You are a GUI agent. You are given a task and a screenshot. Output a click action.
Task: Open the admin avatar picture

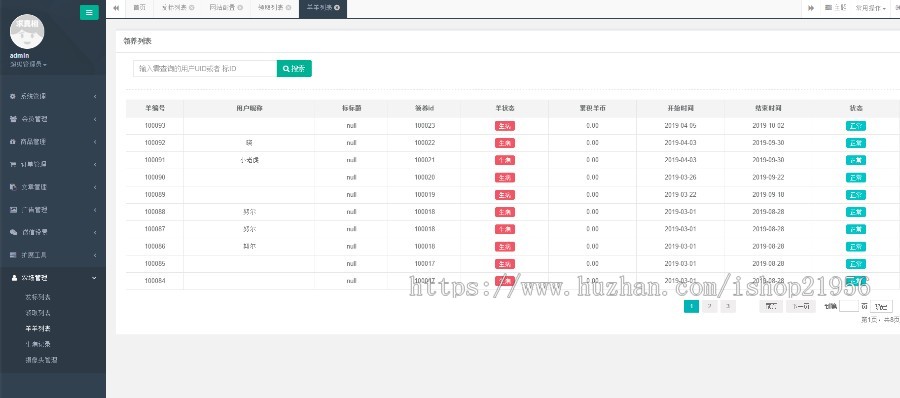pos(27,32)
